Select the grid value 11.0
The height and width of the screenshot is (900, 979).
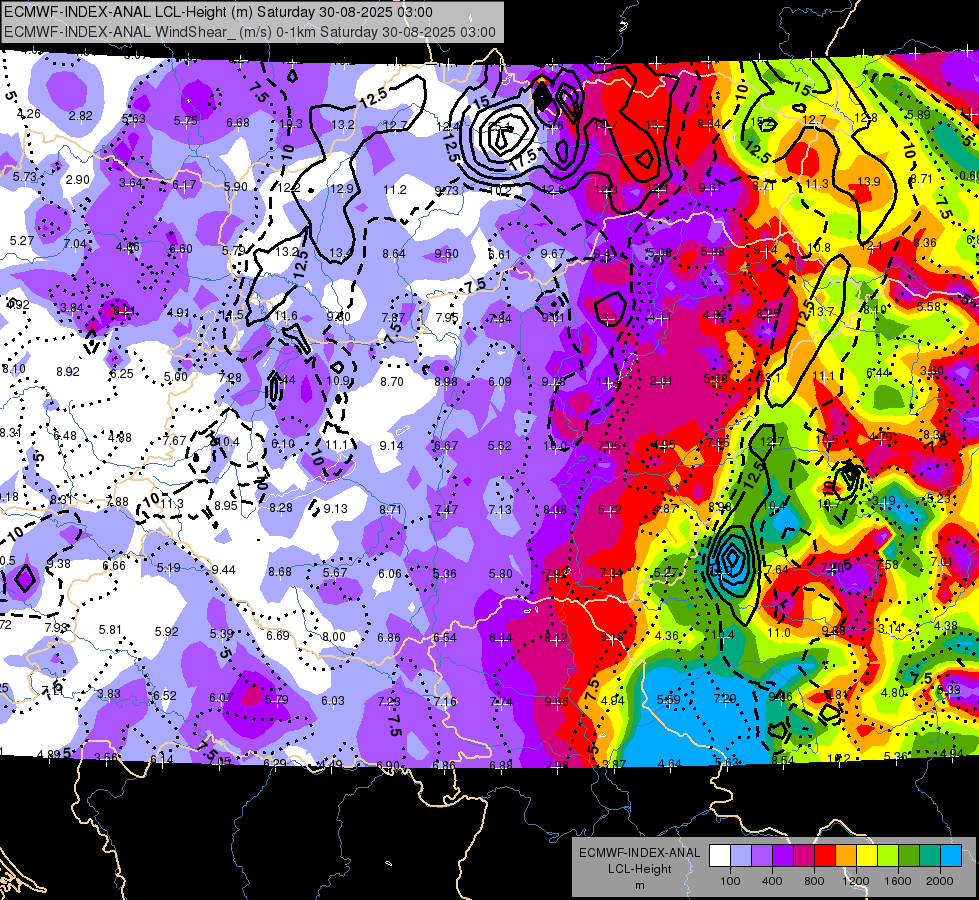tap(779, 633)
